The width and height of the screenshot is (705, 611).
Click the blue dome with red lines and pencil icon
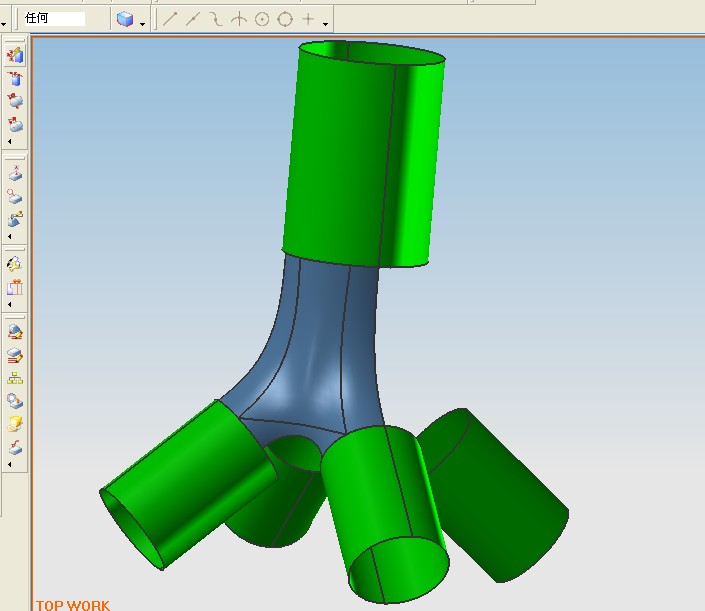click(x=15, y=332)
